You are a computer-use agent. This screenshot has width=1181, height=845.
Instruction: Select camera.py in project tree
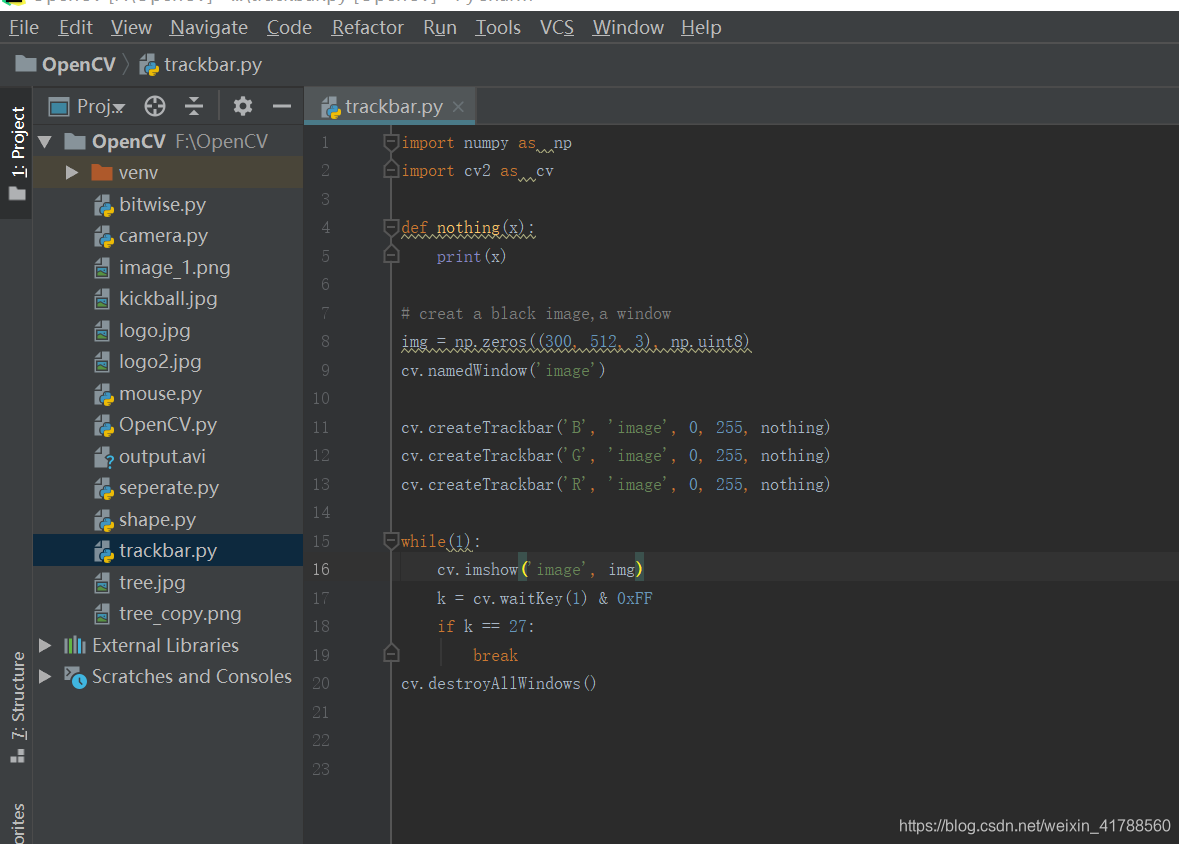pos(163,236)
